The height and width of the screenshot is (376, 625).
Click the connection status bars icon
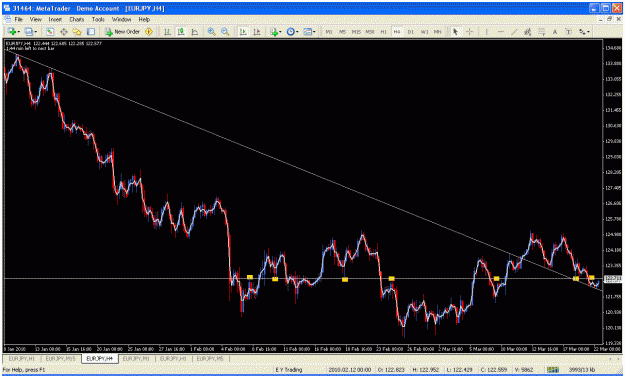[552, 370]
